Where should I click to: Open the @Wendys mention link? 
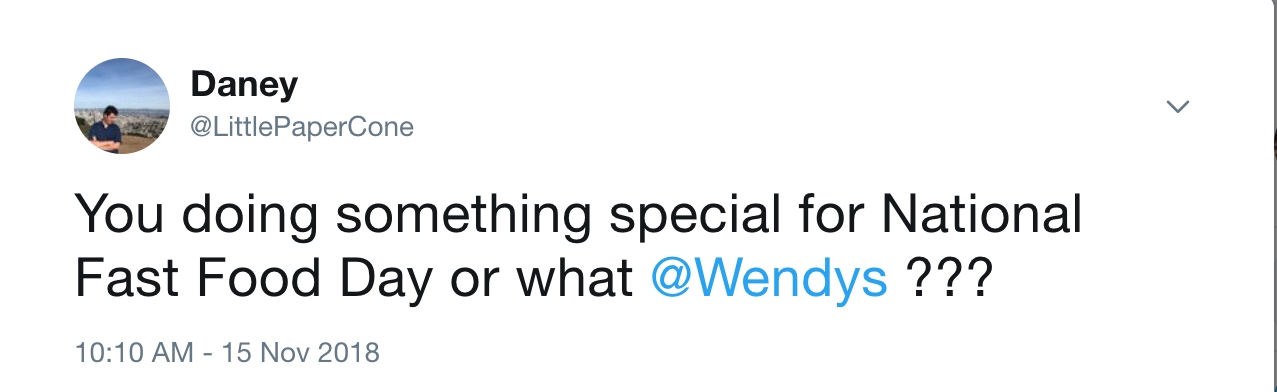[769, 279]
